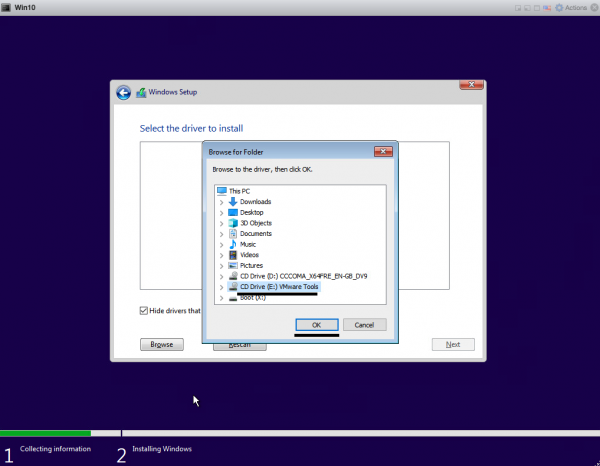Click the Browse button in Windows Setup
Viewport: 600px width, 466px height.
[x=162, y=344]
